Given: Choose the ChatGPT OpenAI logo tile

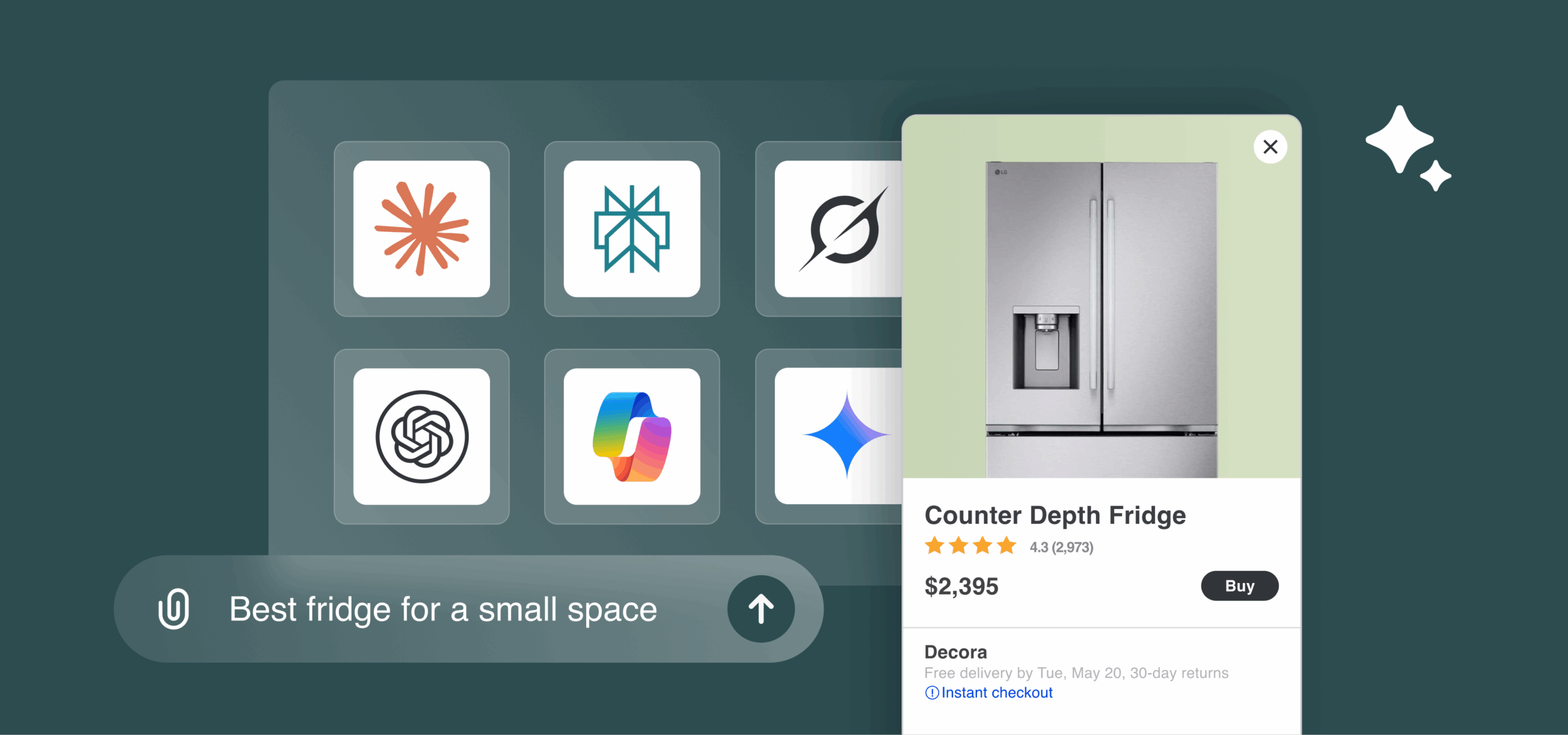Looking at the screenshot, I should pos(421,436).
